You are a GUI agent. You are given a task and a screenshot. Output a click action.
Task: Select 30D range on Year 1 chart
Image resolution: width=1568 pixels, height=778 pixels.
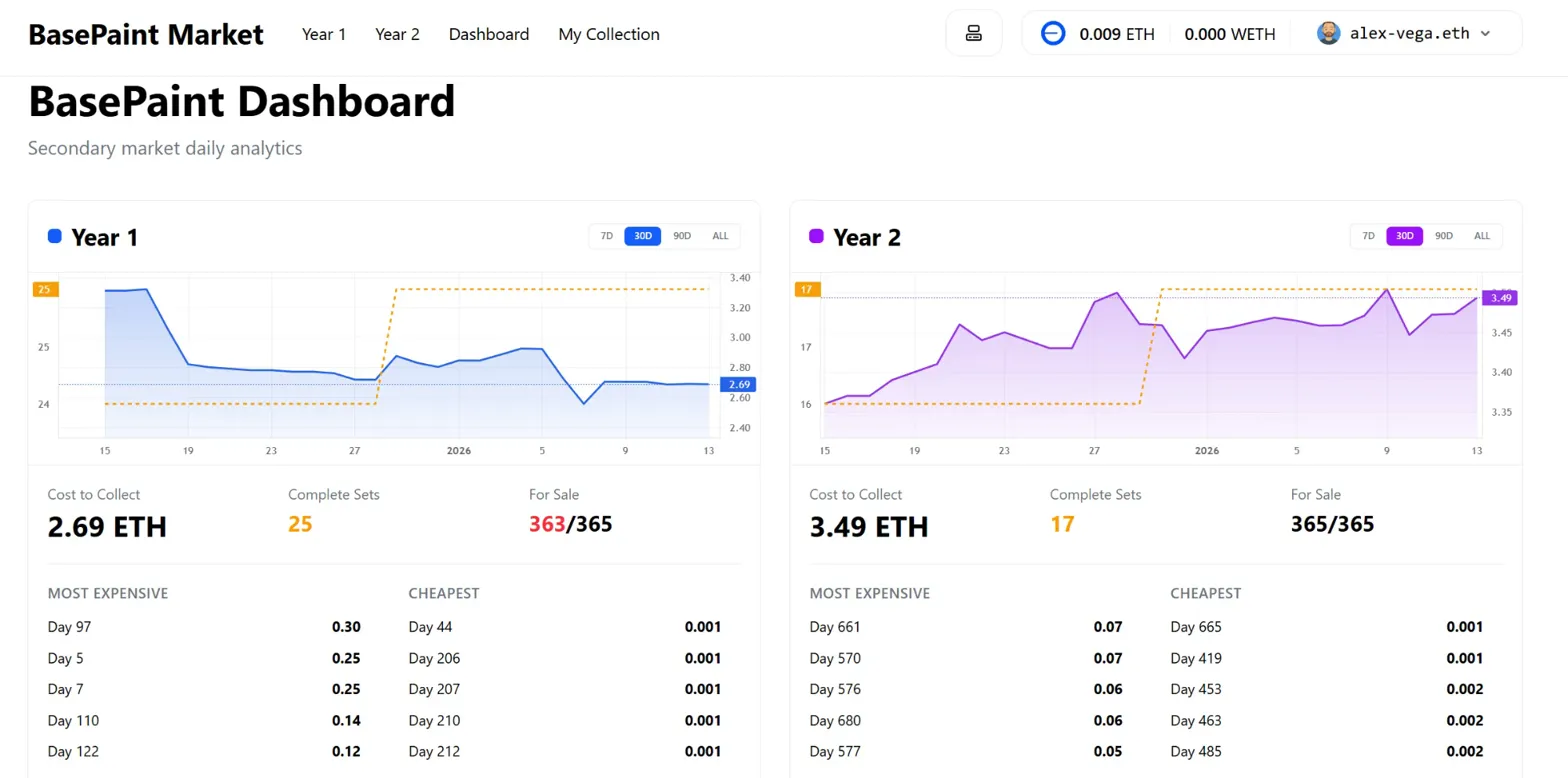643,236
